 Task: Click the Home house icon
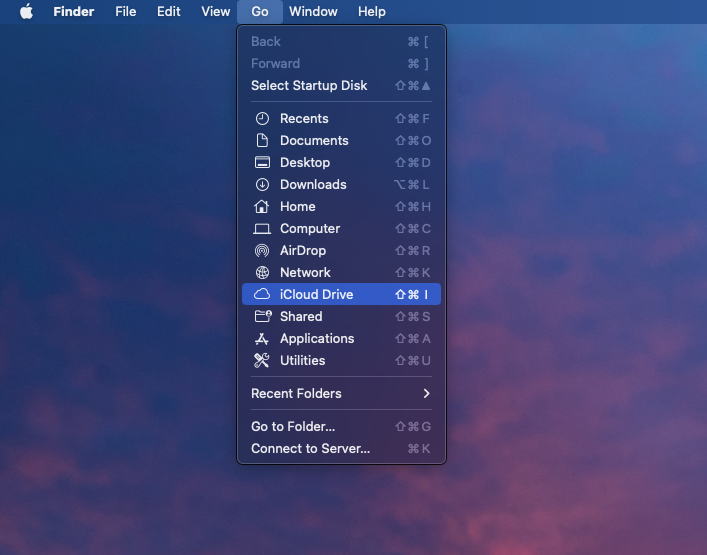[x=262, y=206]
